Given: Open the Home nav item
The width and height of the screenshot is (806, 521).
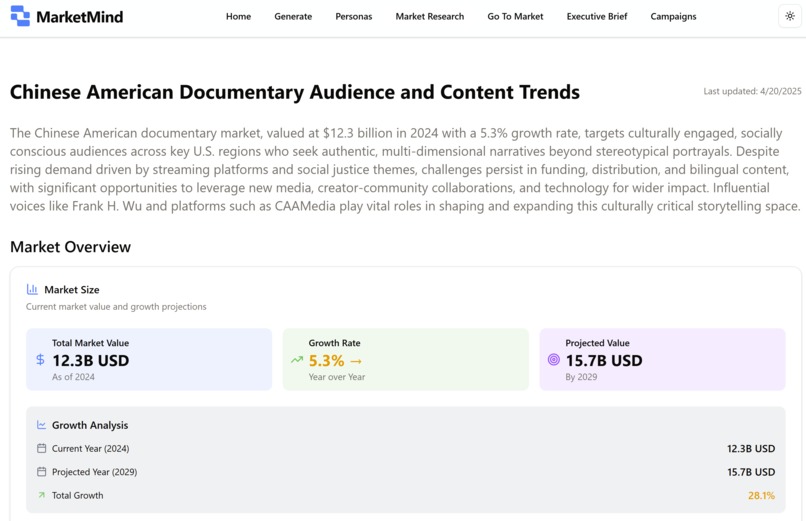Looking at the screenshot, I should pyautogui.click(x=239, y=16).
